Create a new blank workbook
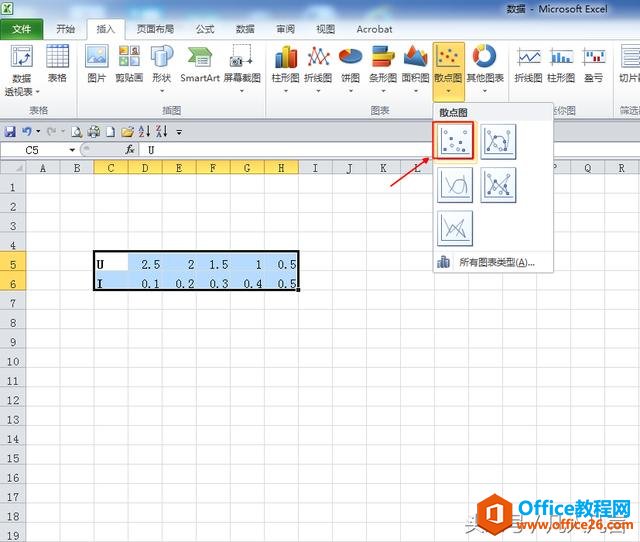640x542 pixels. coord(110,131)
